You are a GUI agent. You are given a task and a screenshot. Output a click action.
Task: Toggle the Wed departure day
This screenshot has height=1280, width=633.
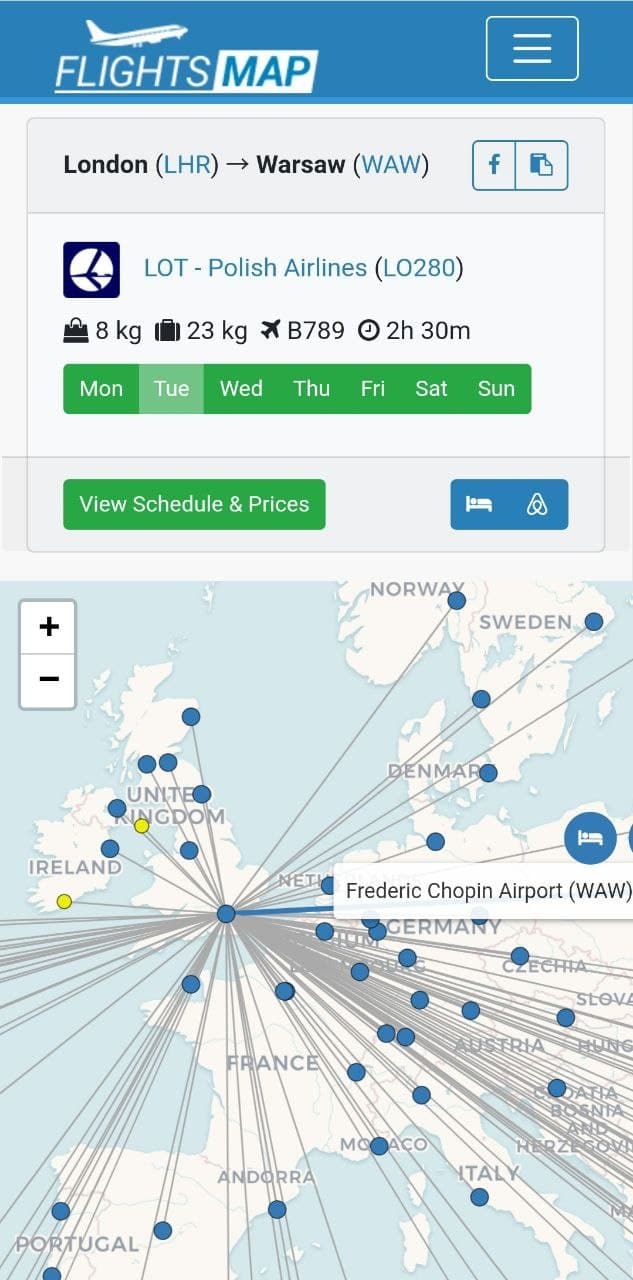click(x=240, y=389)
